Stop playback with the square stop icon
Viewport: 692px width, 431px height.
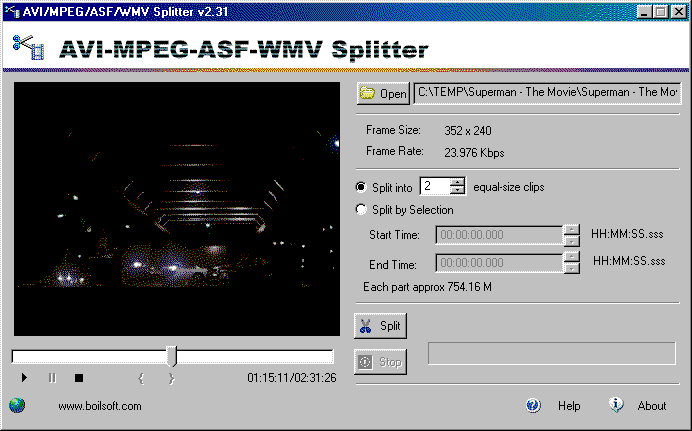click(x=79, y=378)
